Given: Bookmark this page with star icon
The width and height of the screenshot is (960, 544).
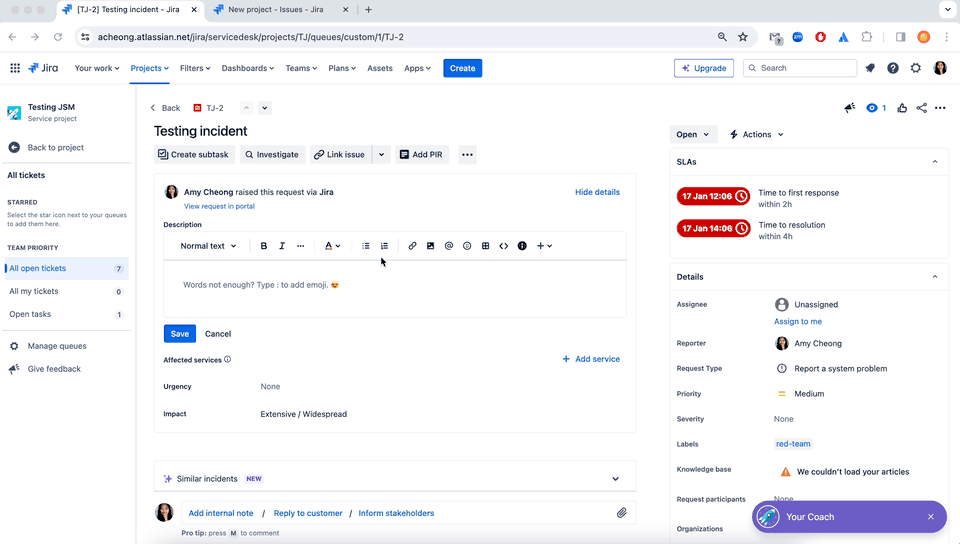Looking at the screenshot, I should [743, 37].
